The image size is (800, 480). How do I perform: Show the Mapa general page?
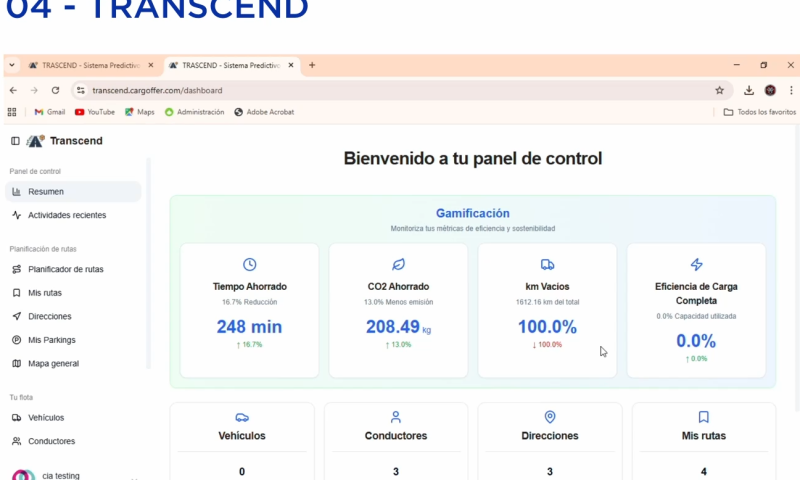pos(53,363)
